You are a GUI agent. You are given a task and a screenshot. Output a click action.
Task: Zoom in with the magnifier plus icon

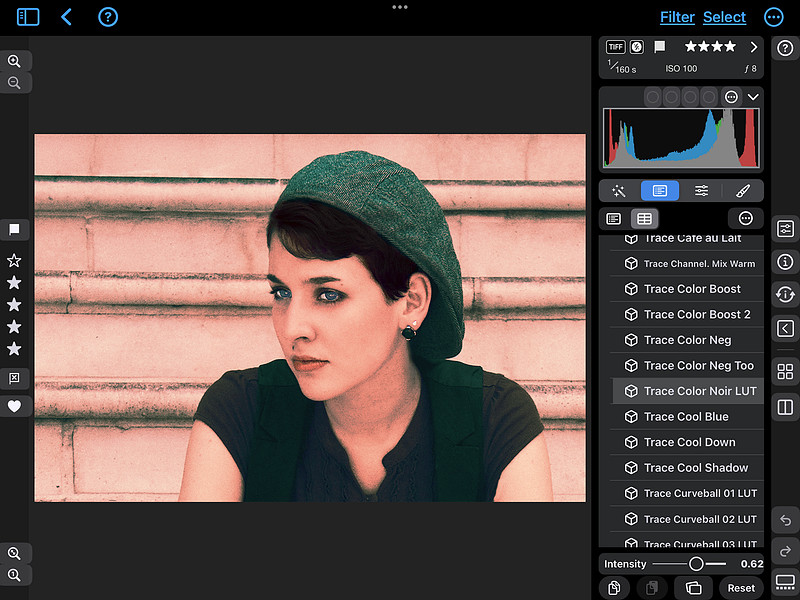pyautogui.click(x=14, y=61)
